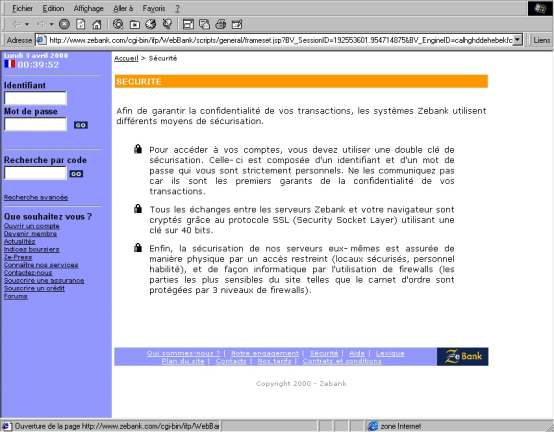Open the Fichier menu
This screenshot has height=432, width=554.
pos(22,8)
